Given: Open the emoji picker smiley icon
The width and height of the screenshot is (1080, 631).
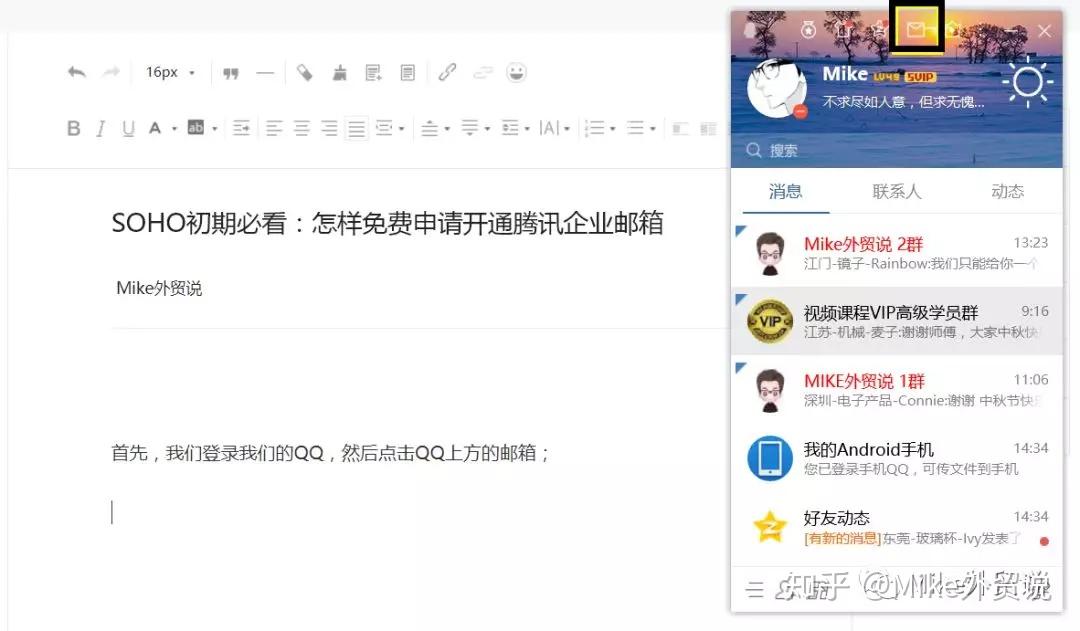Looking at the screenshot, I should (x=516, y=72).
